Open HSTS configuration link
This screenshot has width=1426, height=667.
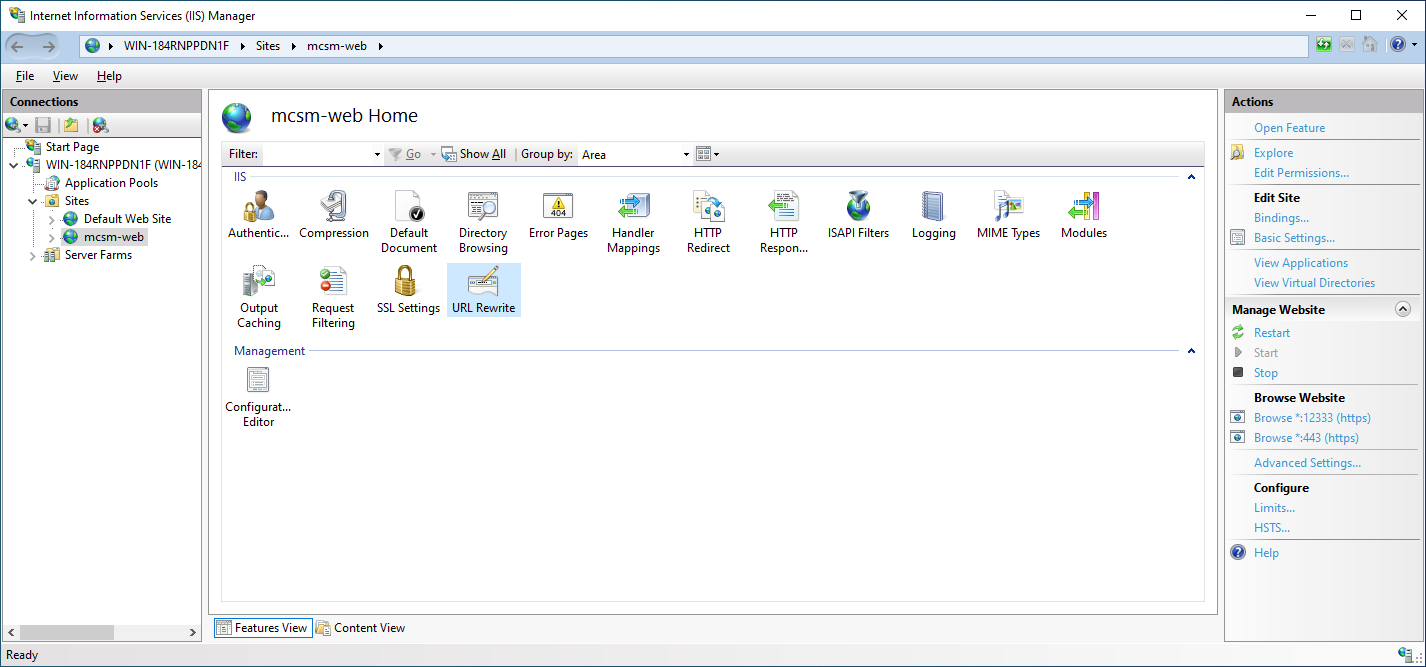point(1272,528)
